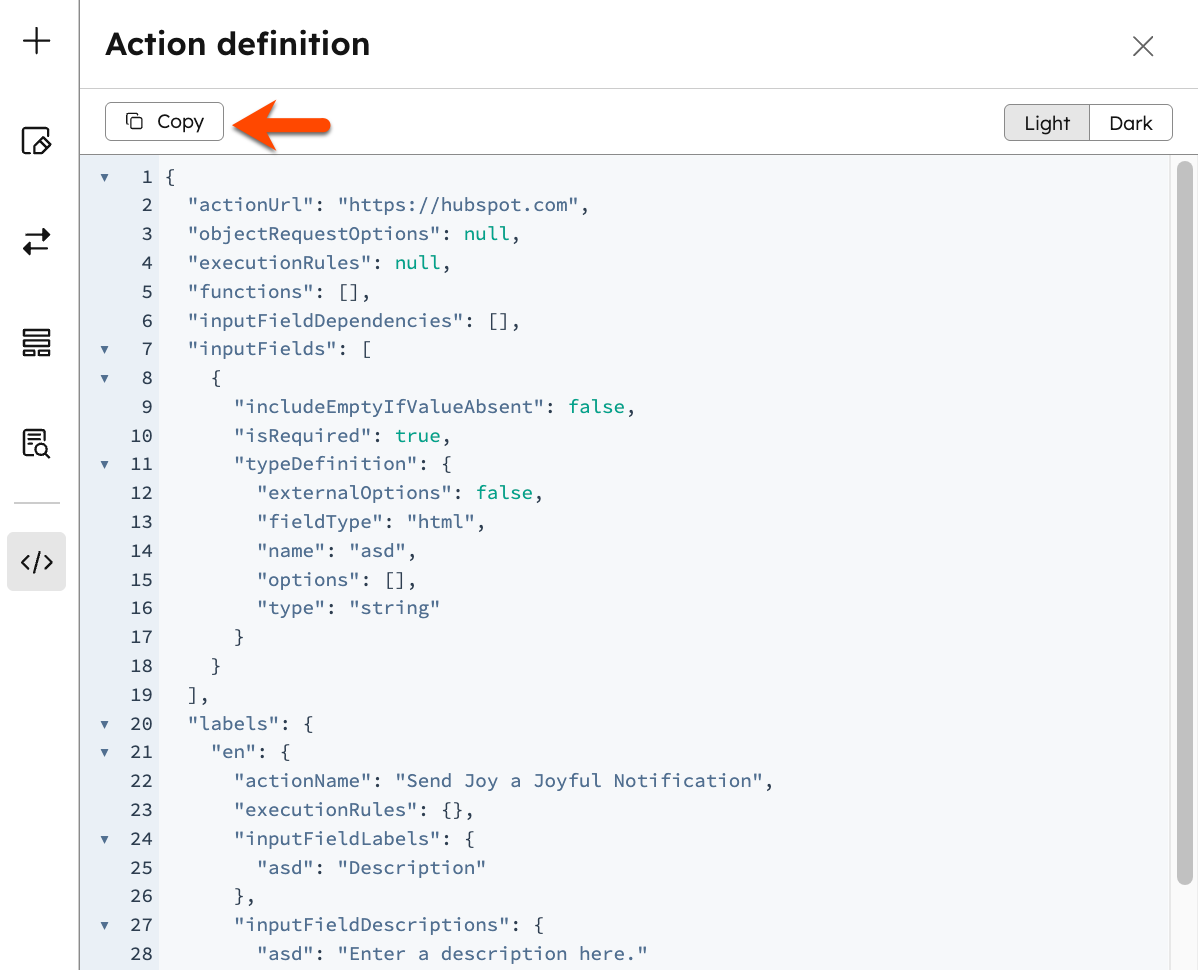Collapse the inputFields array fold arrow
Viewport: 1198px width, 970px height.
(x=104, y=350)
